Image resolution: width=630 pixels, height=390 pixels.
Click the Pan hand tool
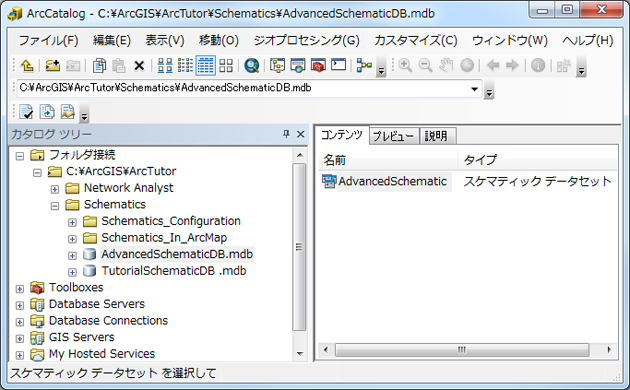[446, 65]
